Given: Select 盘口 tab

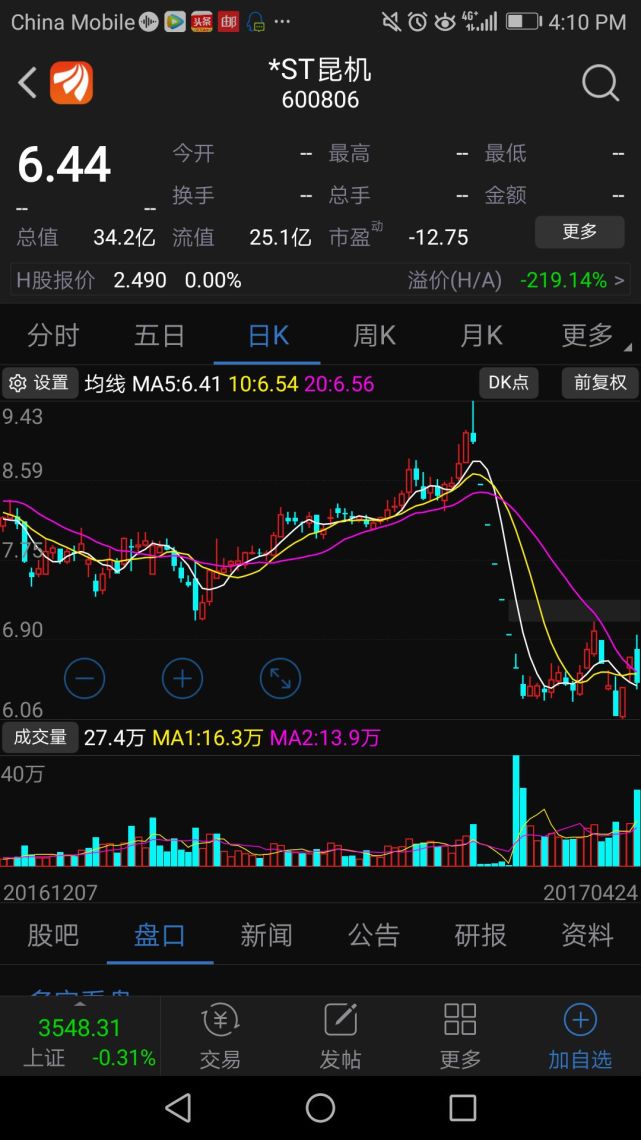Looking at the screenshot, I should [160, 936].
